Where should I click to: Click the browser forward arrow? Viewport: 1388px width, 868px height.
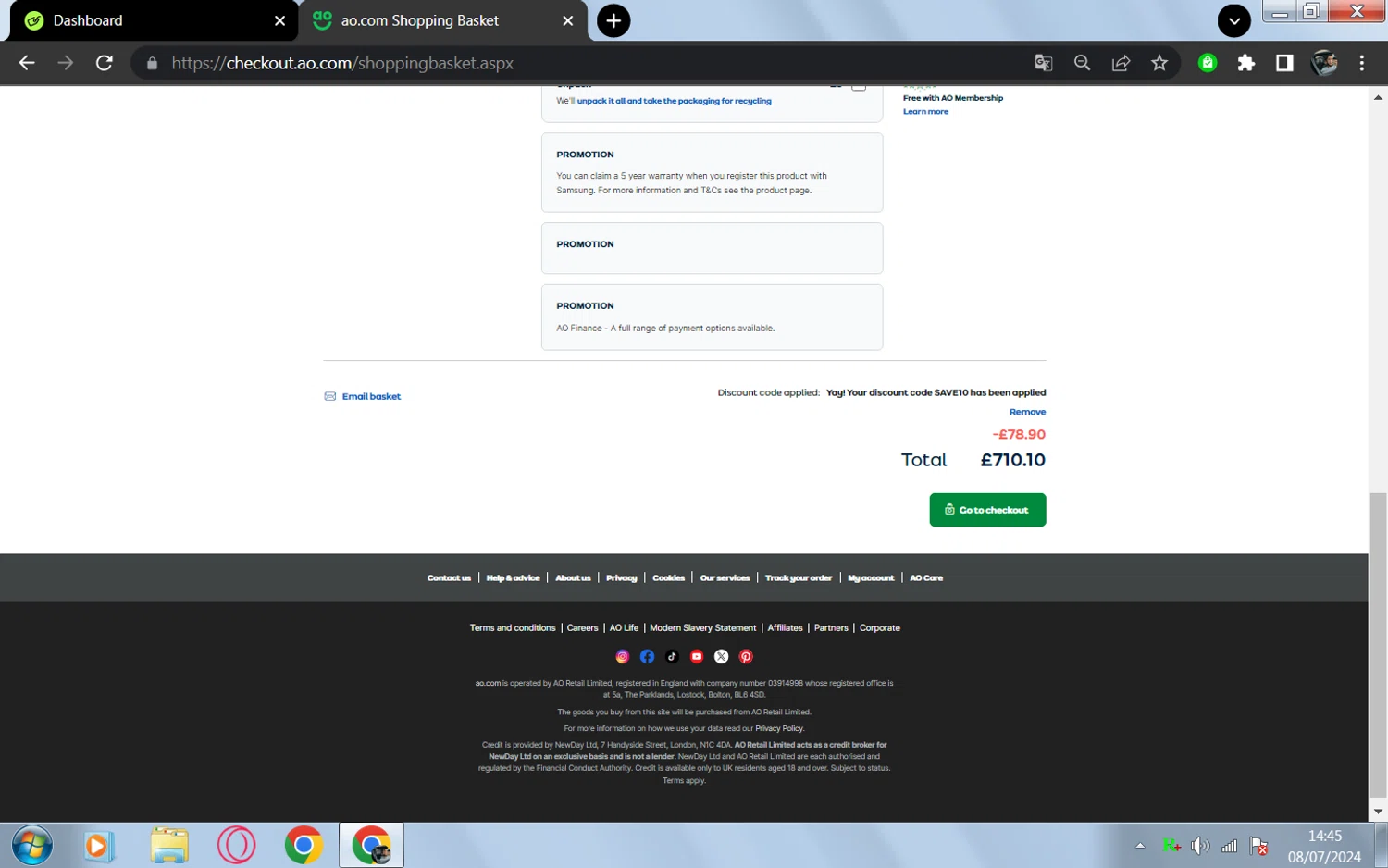point(65,63)
